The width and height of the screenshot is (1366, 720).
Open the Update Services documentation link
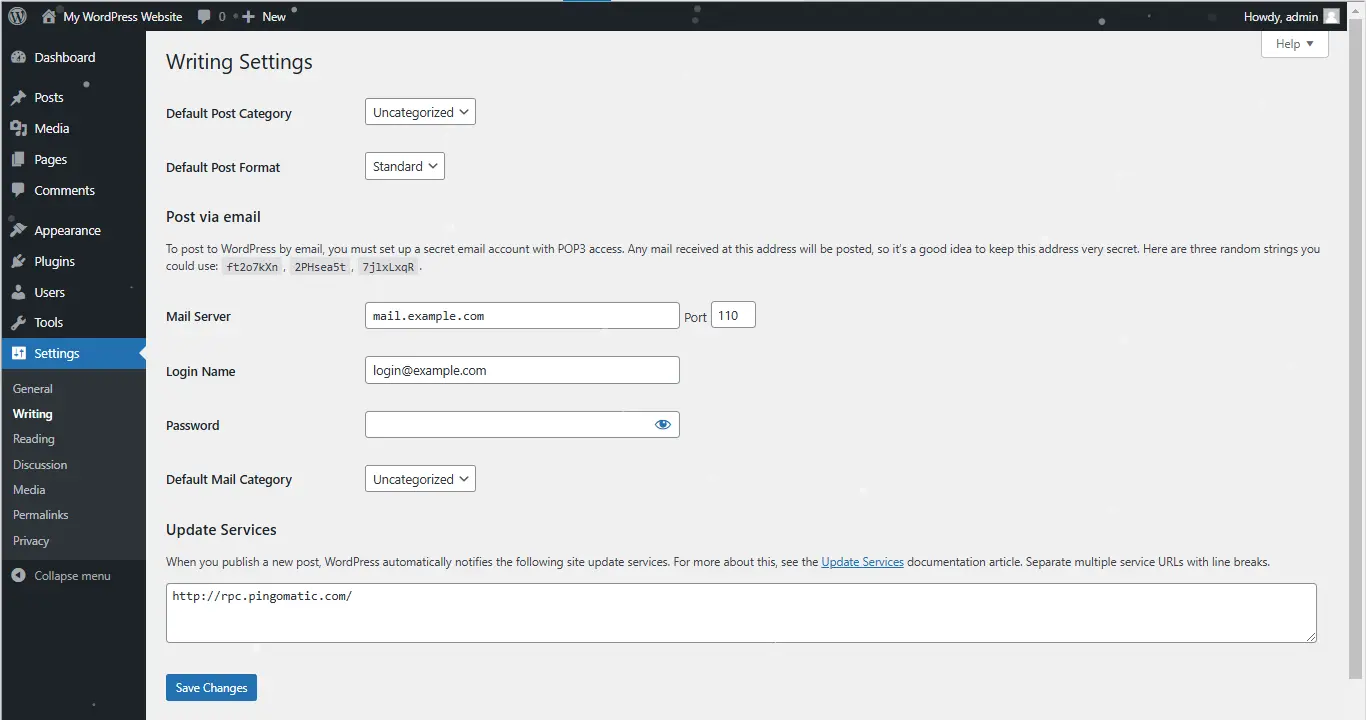point(862,562)
